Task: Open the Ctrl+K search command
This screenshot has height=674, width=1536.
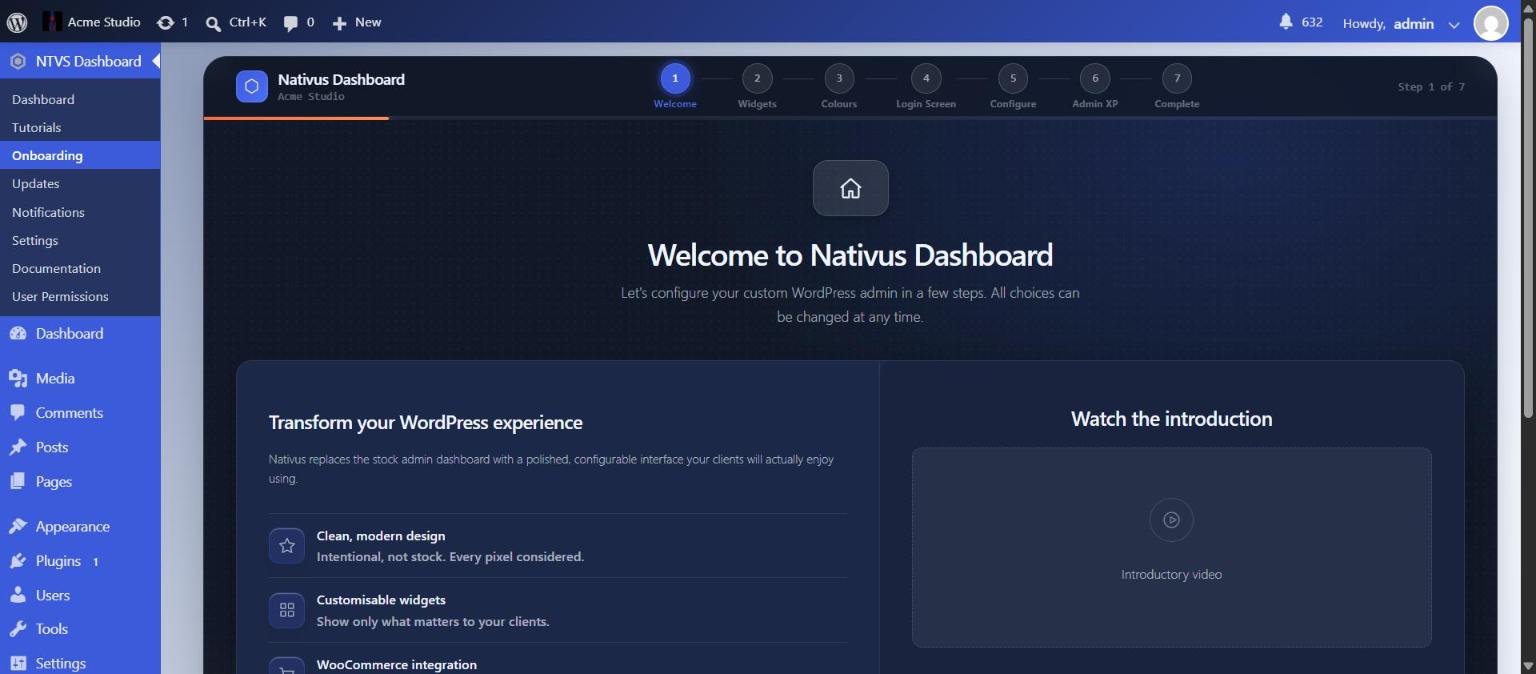Action: 236,22
